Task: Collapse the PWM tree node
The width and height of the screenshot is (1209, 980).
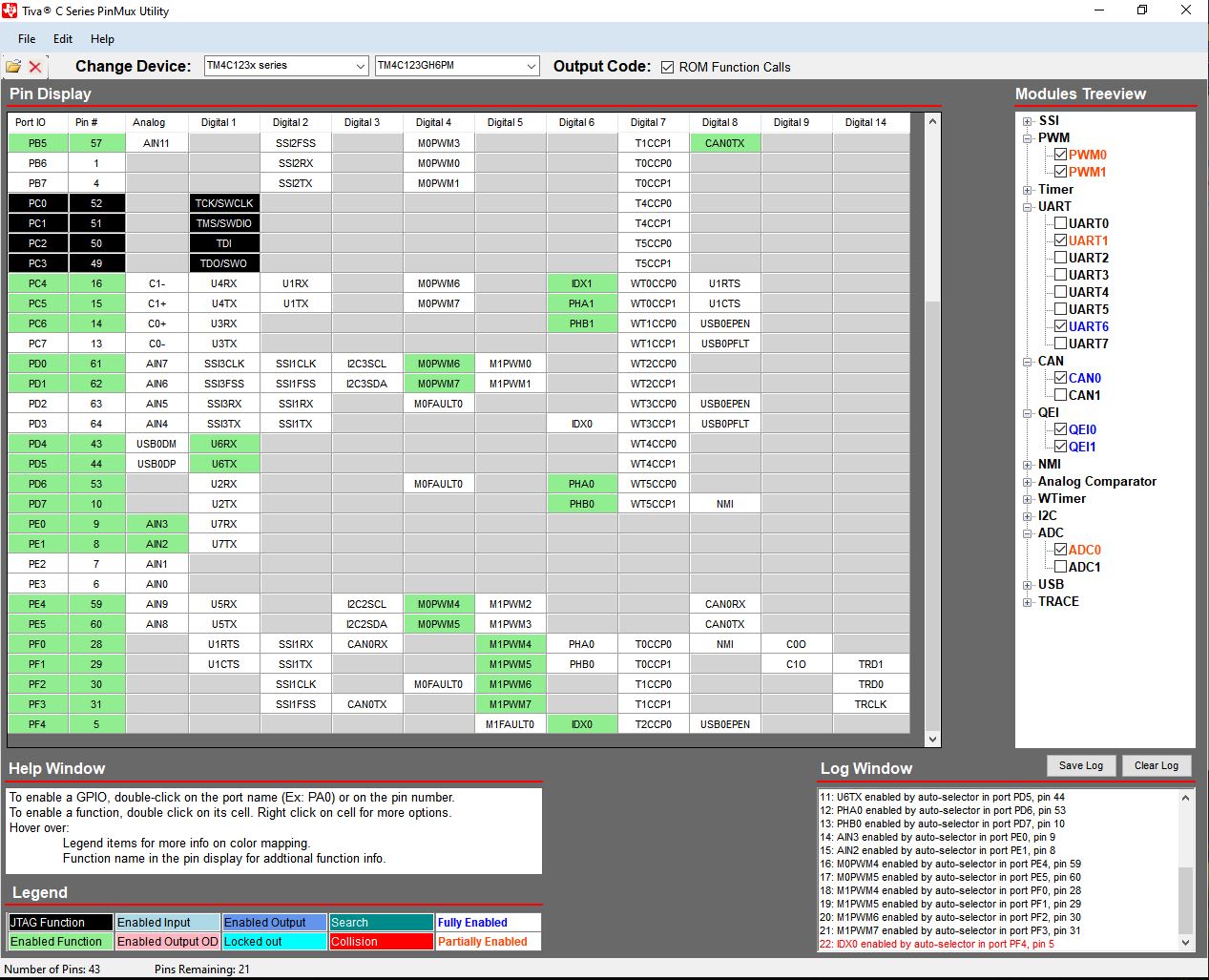Action: (1028, 138)
